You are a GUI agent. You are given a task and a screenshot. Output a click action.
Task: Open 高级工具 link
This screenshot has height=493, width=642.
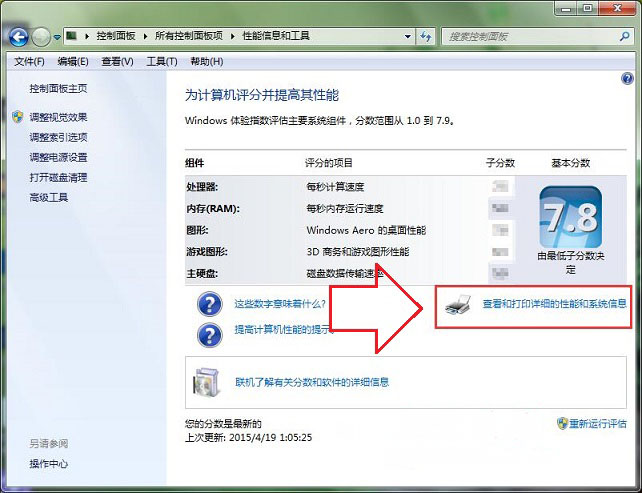pyautogui.click(x=48, y=197)
